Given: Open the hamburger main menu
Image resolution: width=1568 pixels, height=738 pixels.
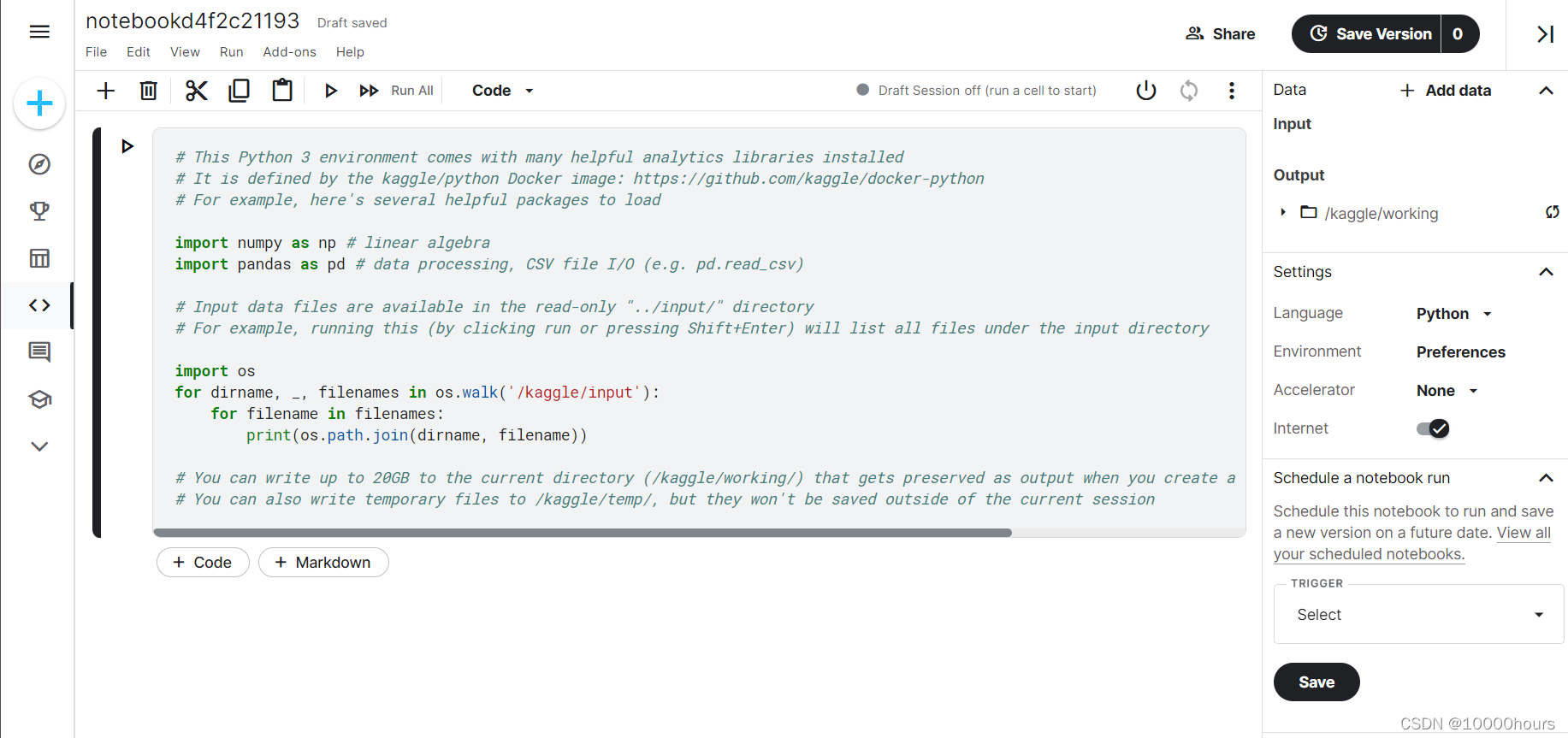Looking at the screenshot, I should click(x=39, y=32).
